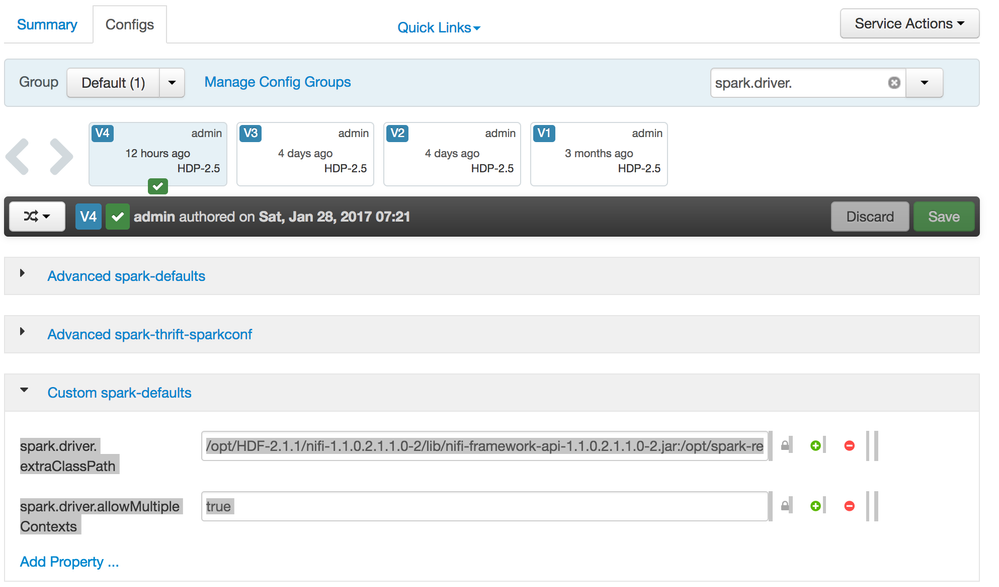Viewport: 999px width, 587px height.
Task: Select the V2 version card
Action: pos(451,153)
